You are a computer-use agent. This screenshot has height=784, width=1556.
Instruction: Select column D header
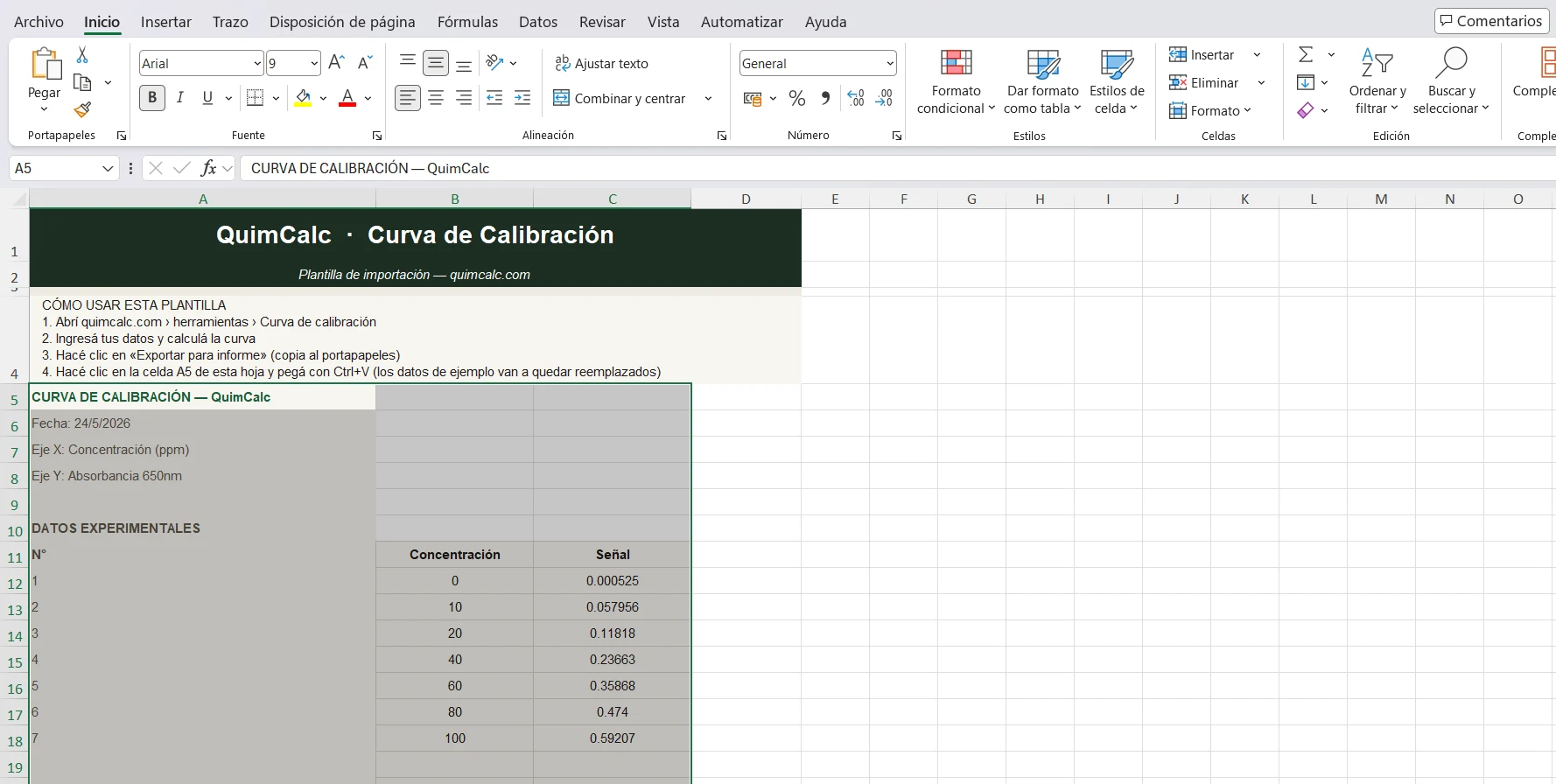(x=746, y=199)
